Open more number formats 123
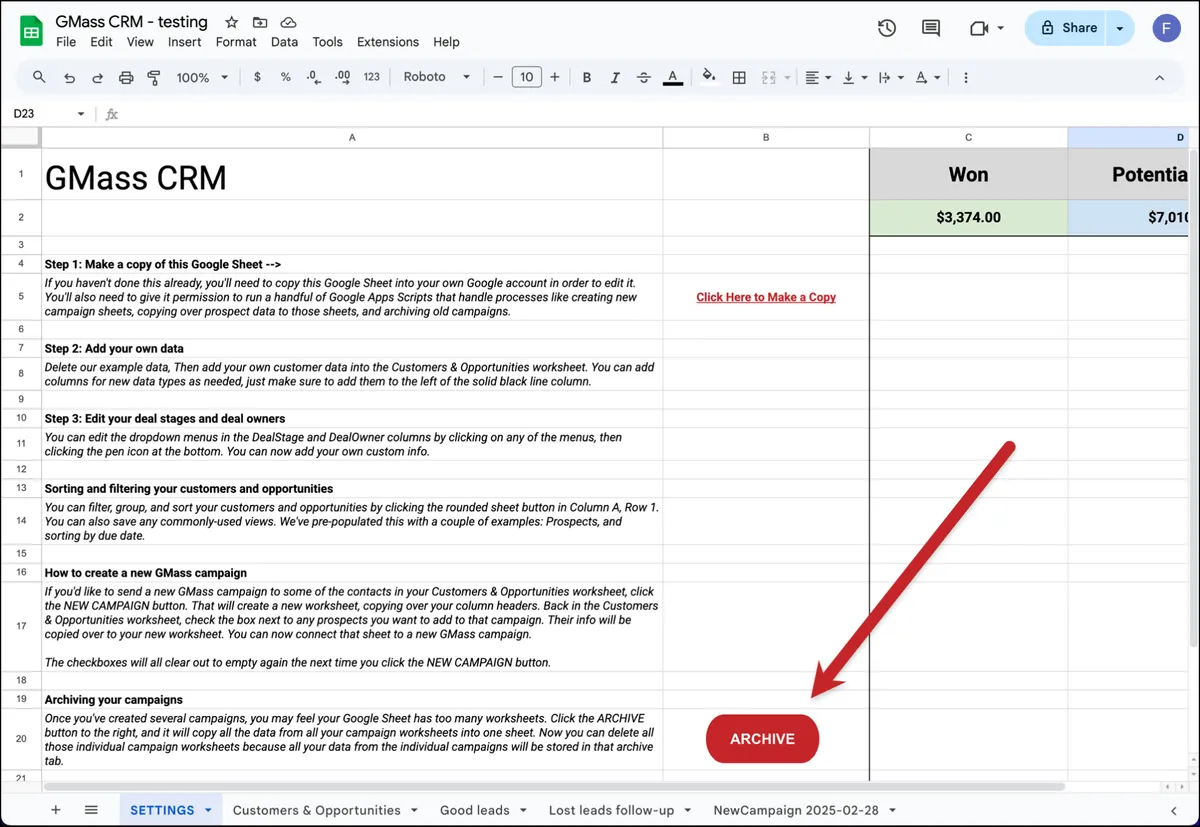Viewport: 1200px width, 827px height. (x=372, y=77)
